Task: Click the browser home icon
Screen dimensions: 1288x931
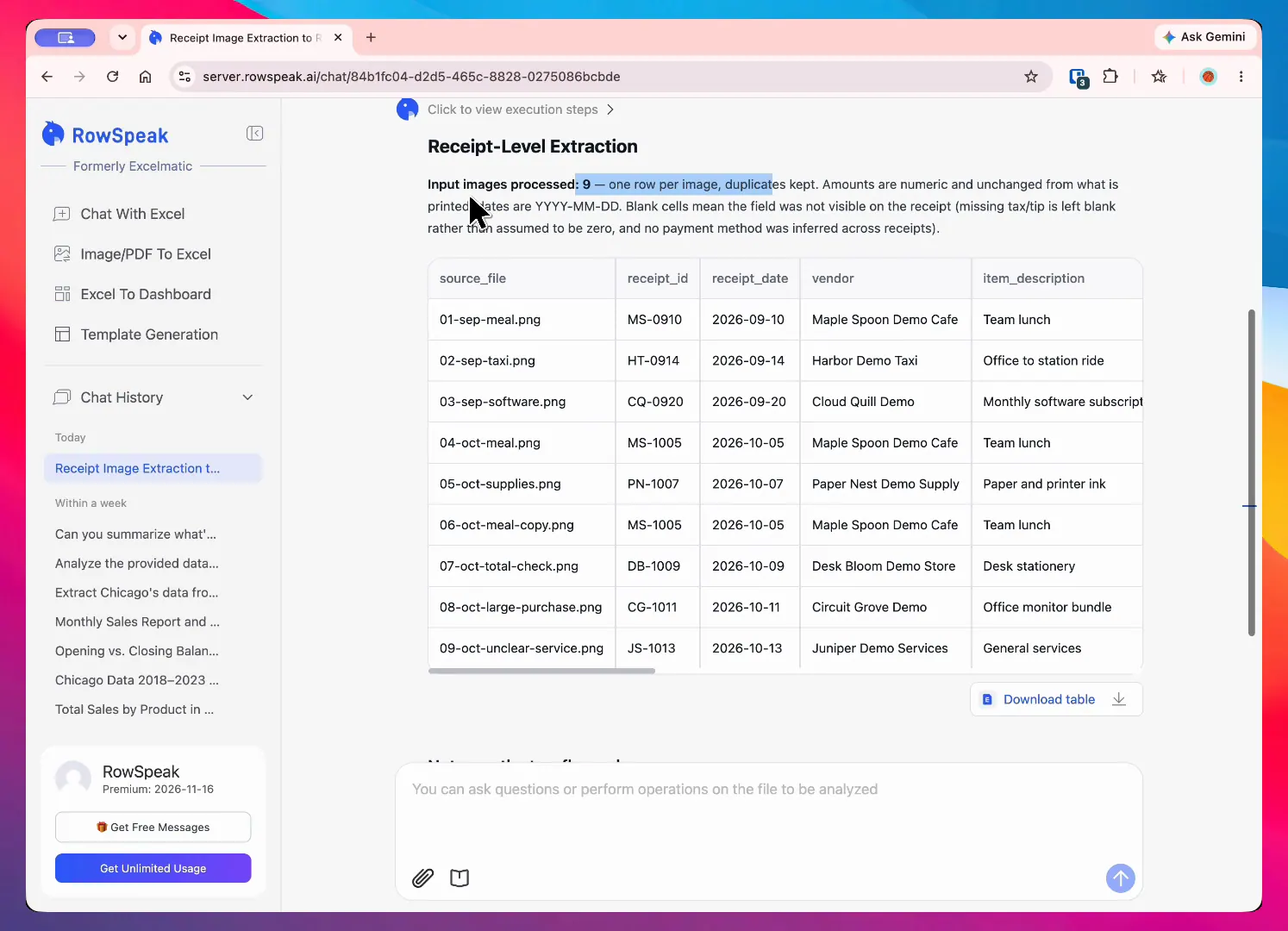Action: click(145, 77)
